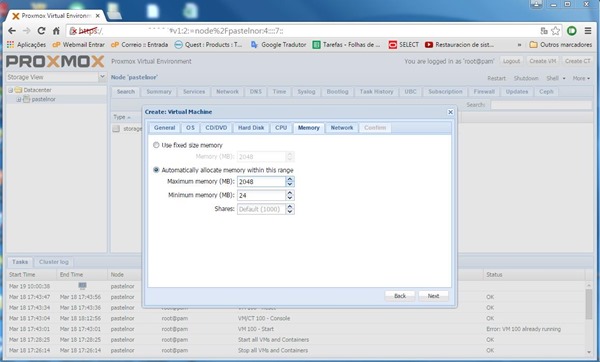Reload the page with the refresh icon
This screenshot has width=600, height=362.
click(x=41, y=31)
